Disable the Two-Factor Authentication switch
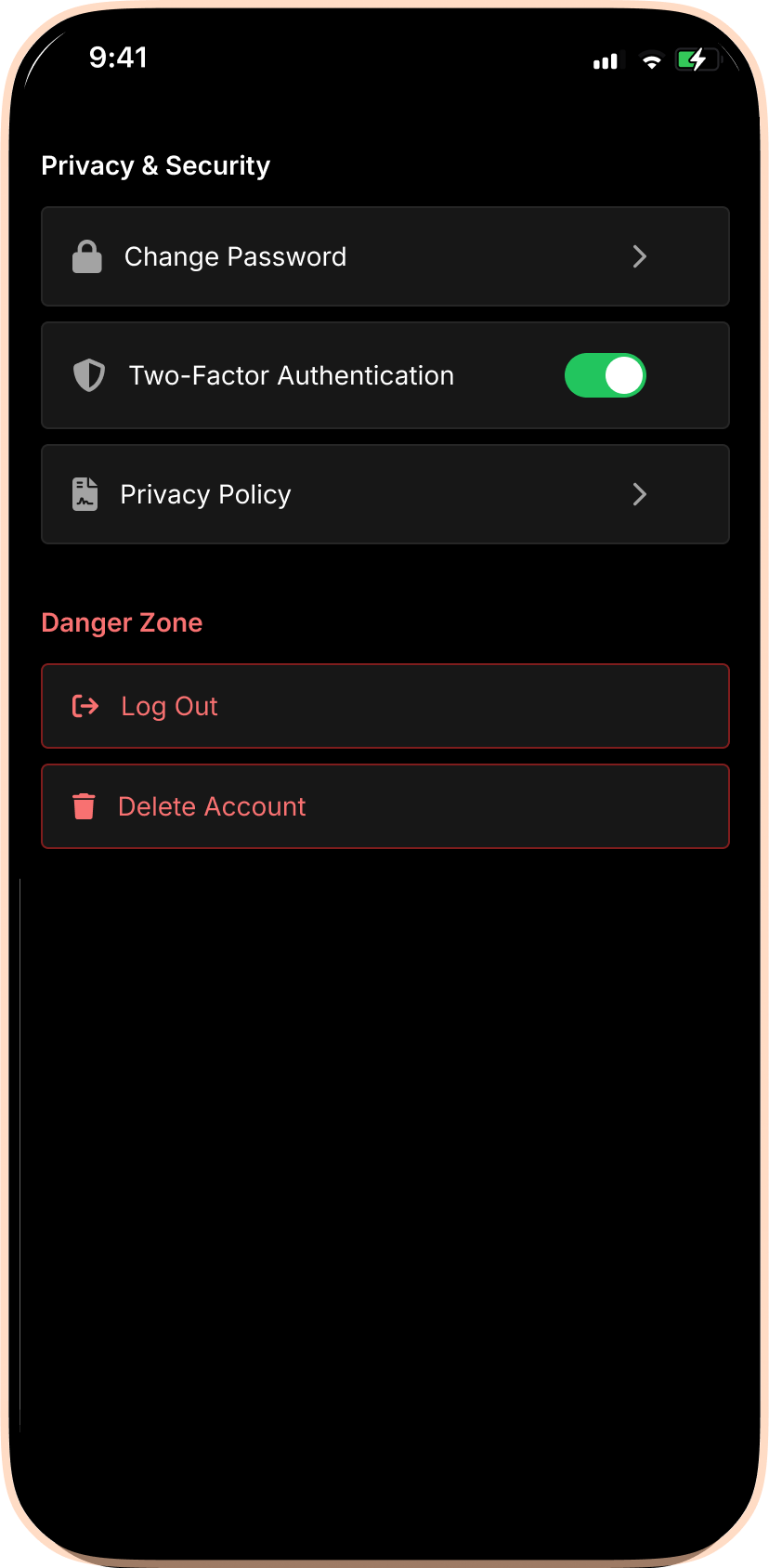 [x=606, y=375]
